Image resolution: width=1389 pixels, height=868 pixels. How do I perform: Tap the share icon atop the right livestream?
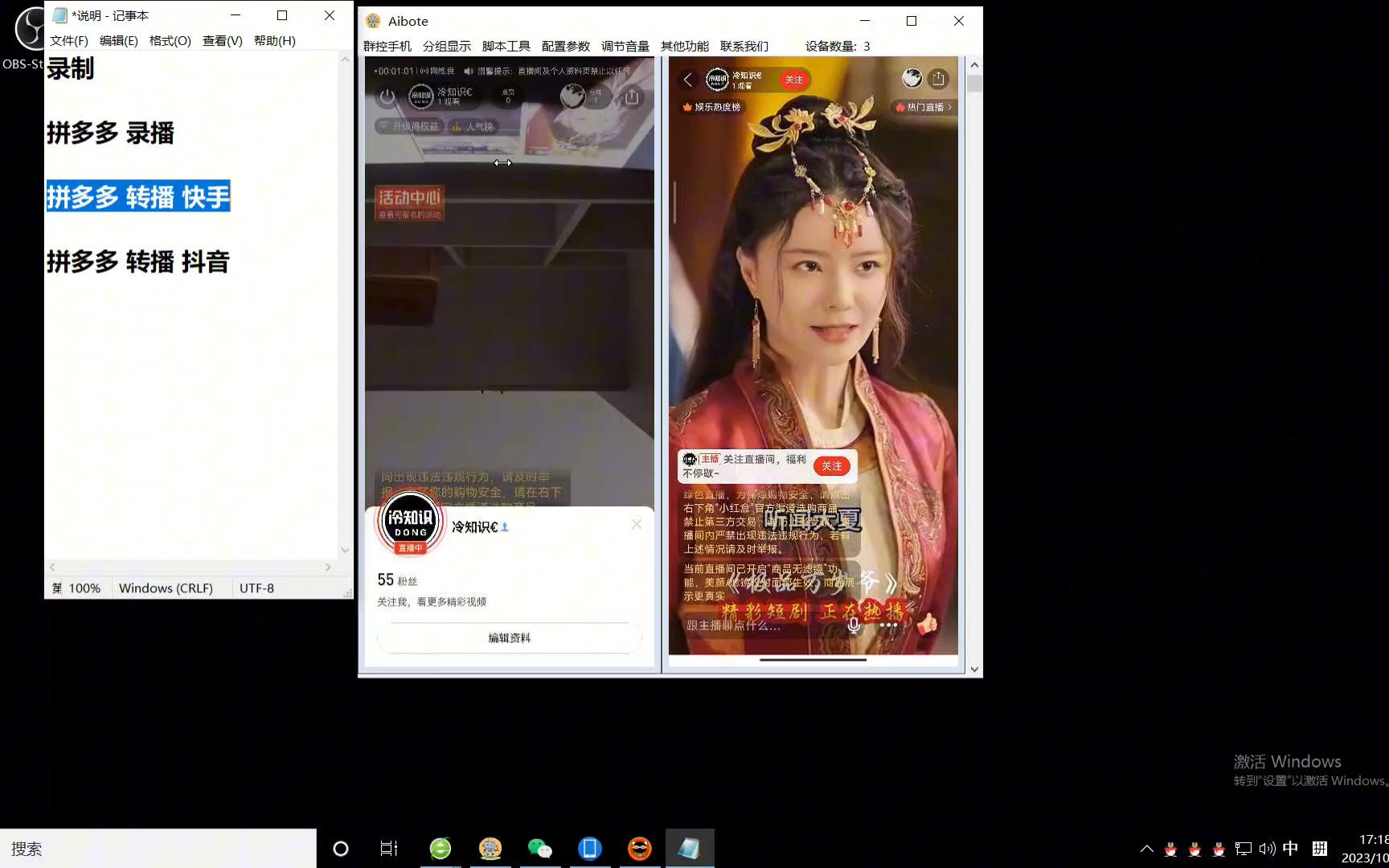tap(939, 78)
